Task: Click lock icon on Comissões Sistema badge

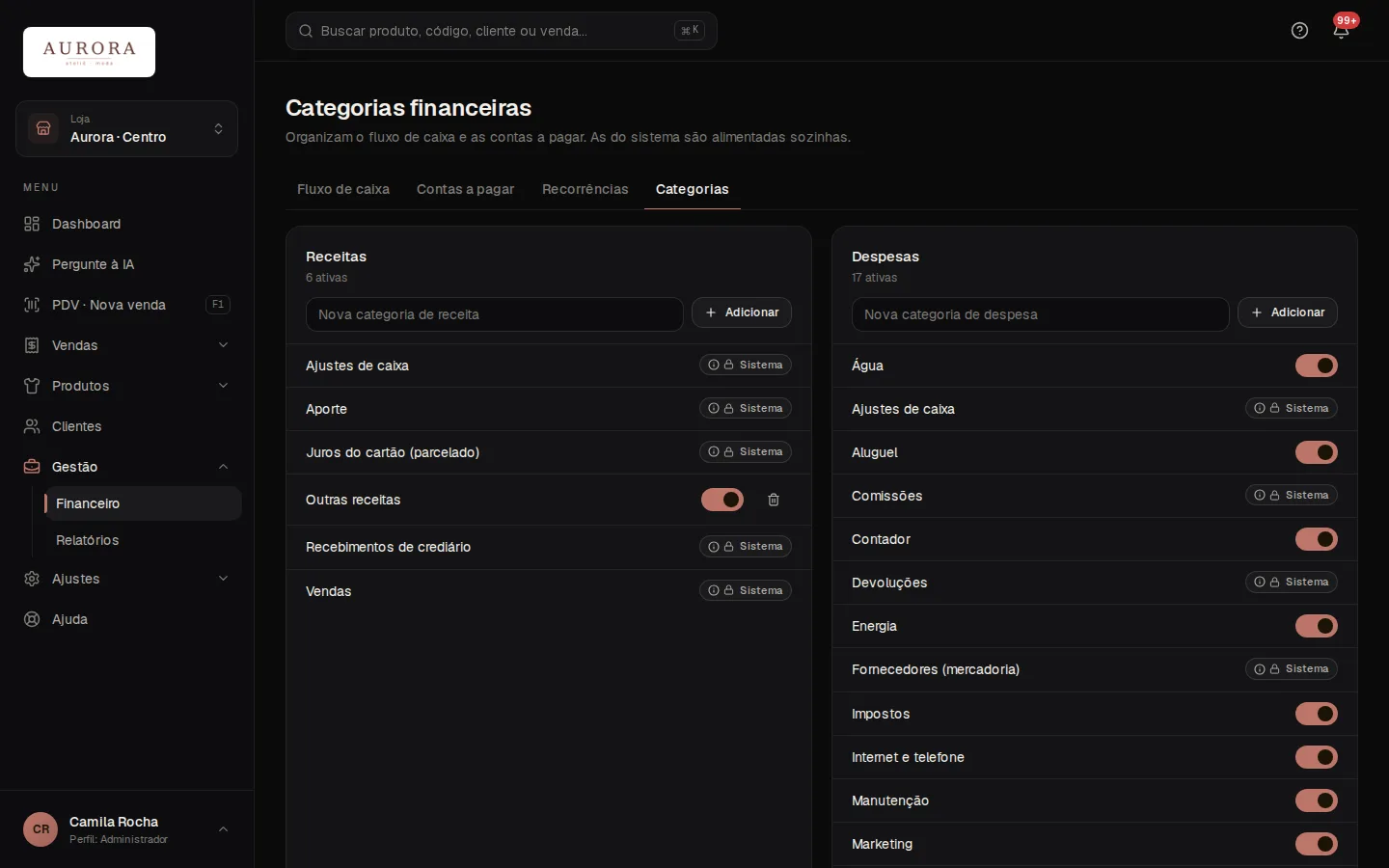Action: tap(1274, 495)
